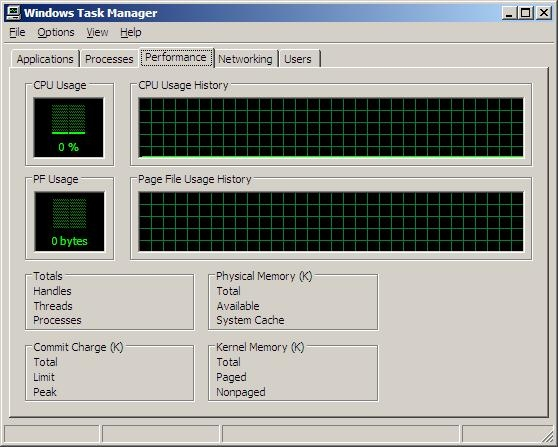This screenshot has width=558, height=447.
Task: Close the Task Manager window
Action: (544, 13)
